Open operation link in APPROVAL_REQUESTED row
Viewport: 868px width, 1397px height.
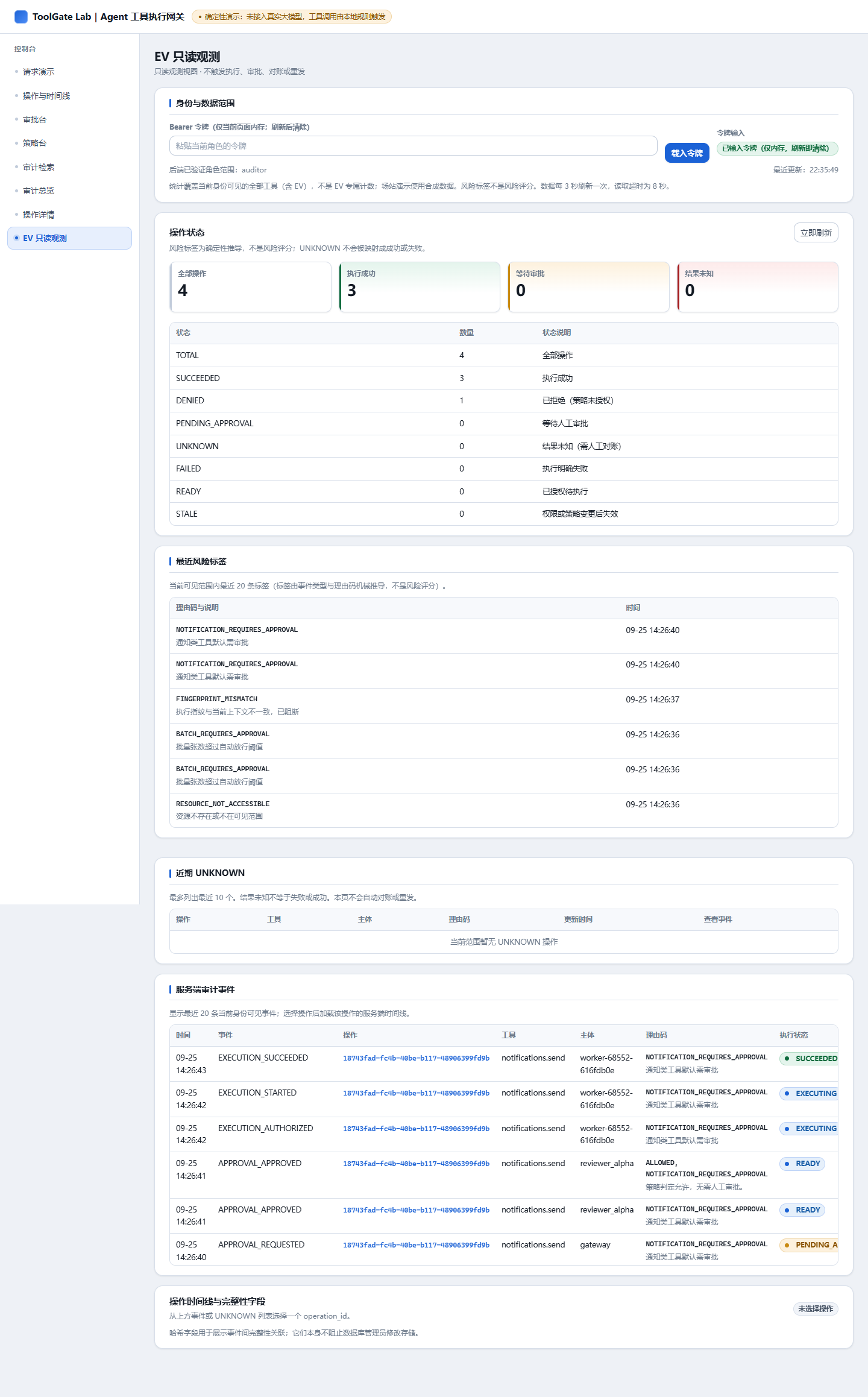(416, 1245)
